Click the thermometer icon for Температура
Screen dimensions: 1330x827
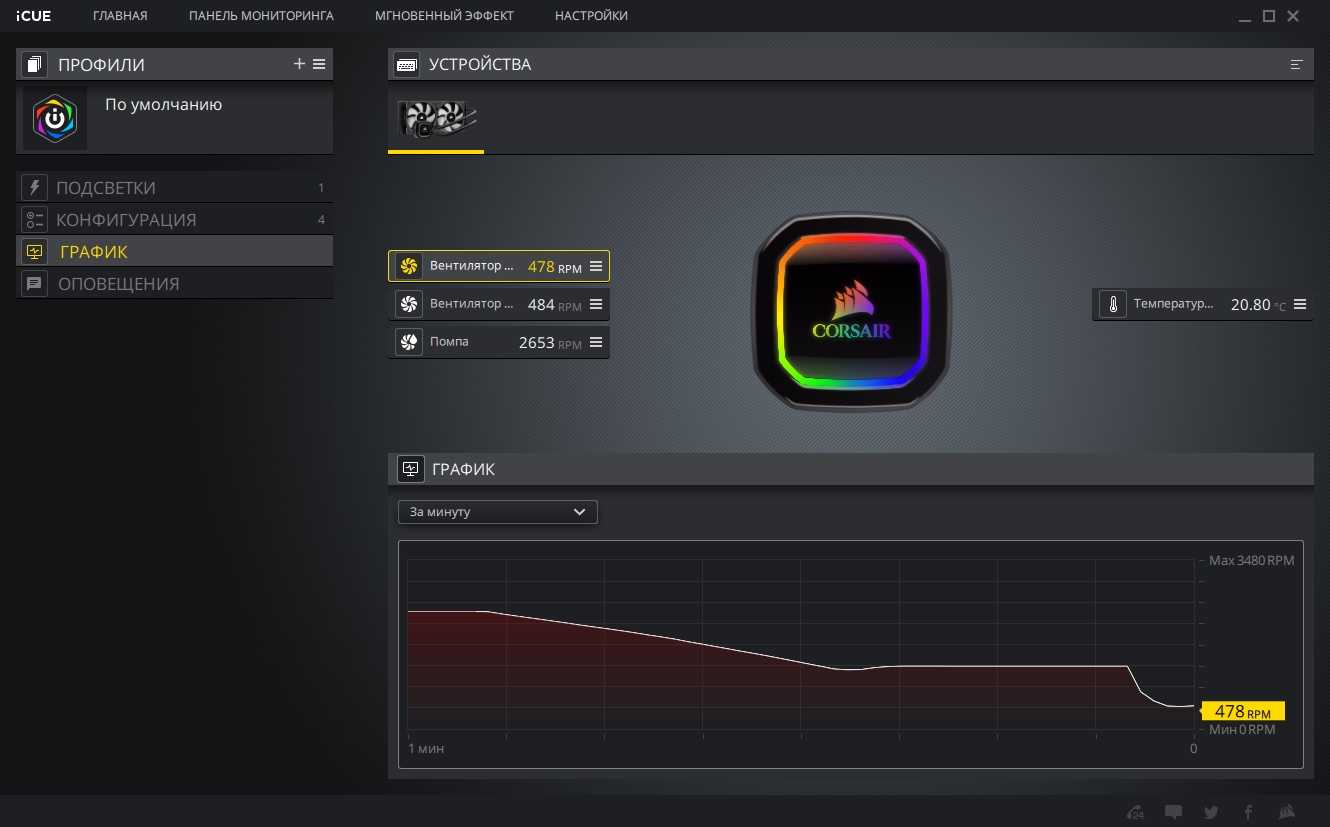1113,305
